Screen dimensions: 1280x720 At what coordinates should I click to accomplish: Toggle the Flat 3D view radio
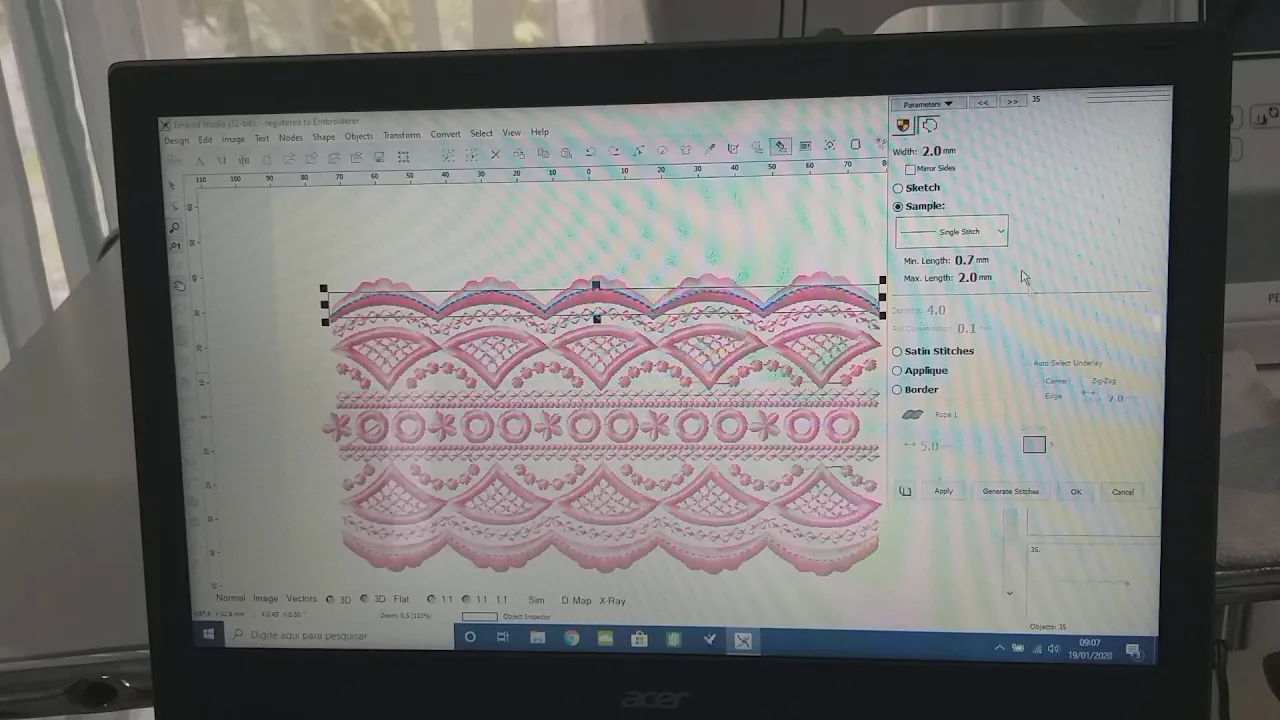(x=365, y=600)
